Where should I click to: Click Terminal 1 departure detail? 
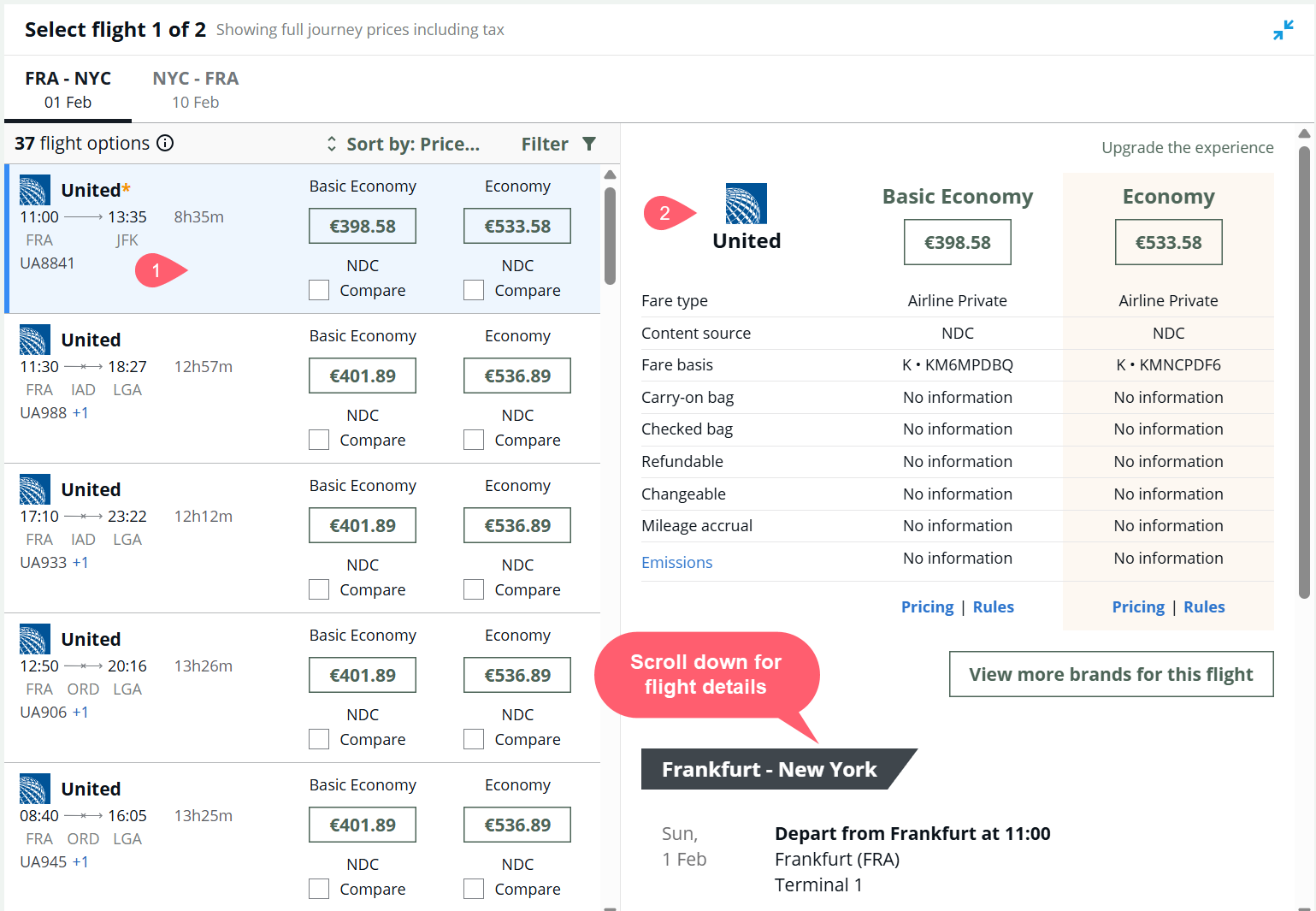[x=818, y=884]
